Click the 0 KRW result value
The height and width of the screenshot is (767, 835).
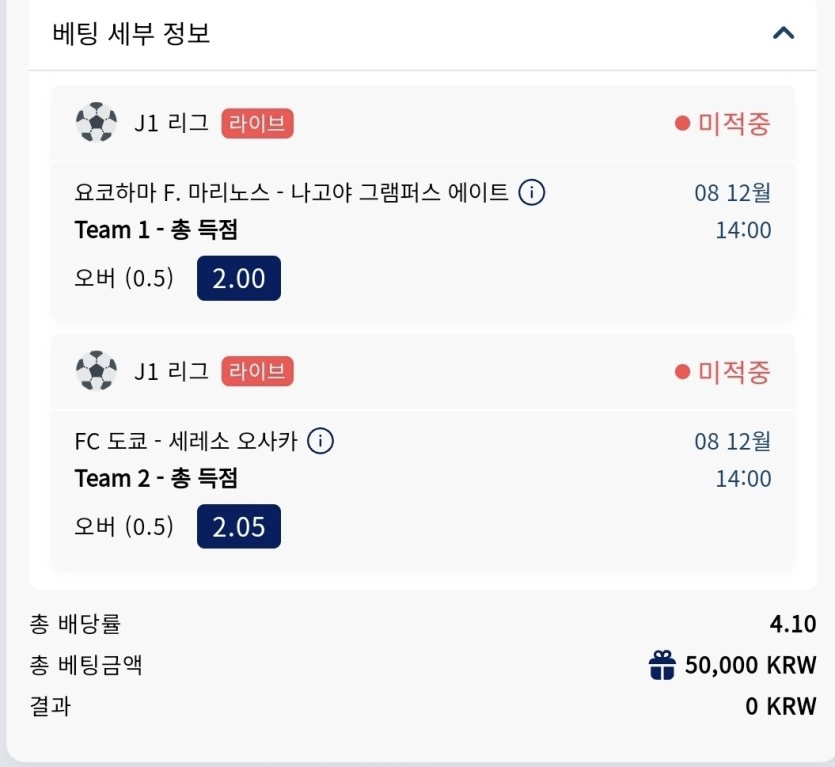781,706
